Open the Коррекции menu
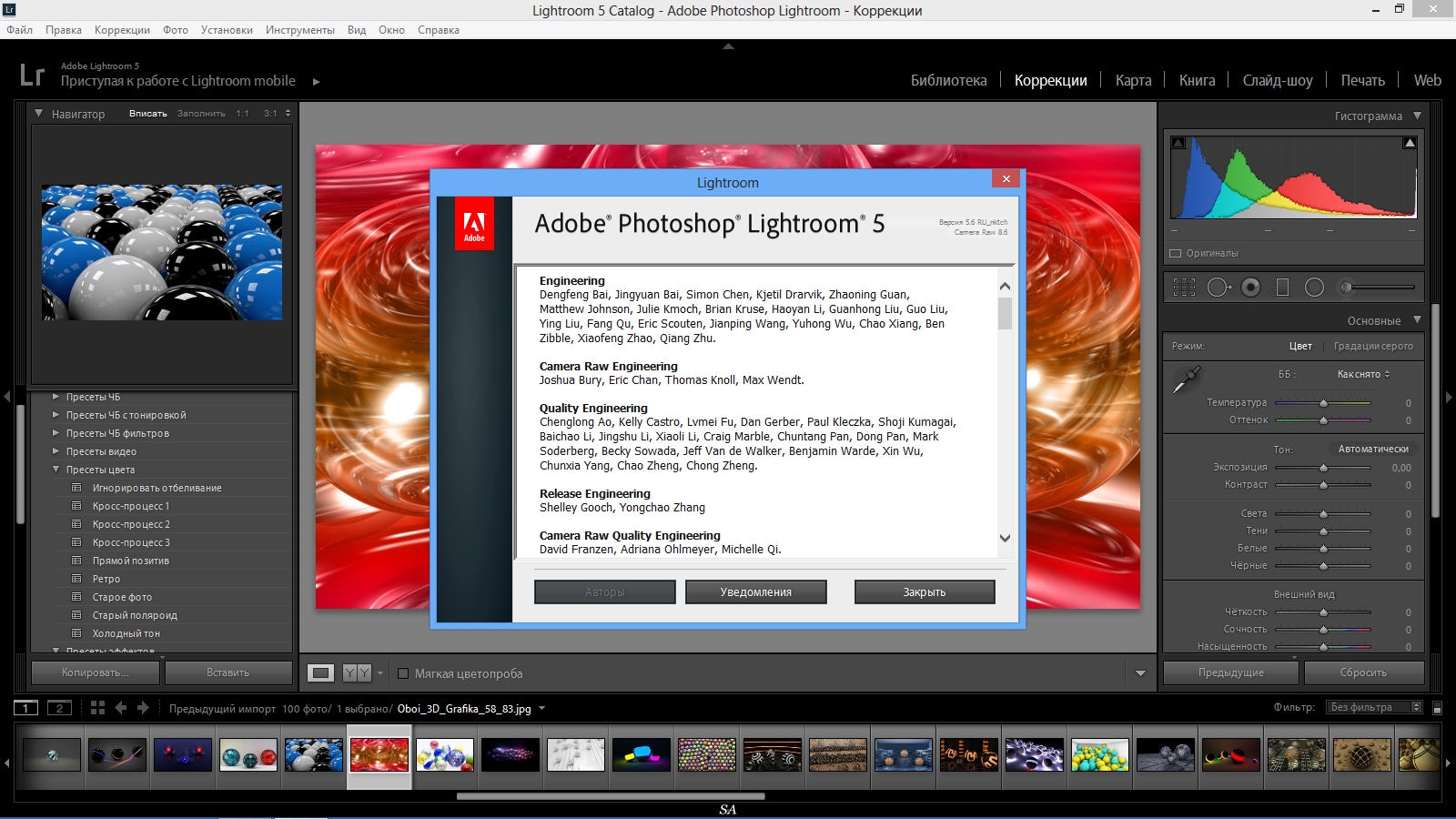Viewport: 1456px width, 819px height. click(x=122, y=30)
